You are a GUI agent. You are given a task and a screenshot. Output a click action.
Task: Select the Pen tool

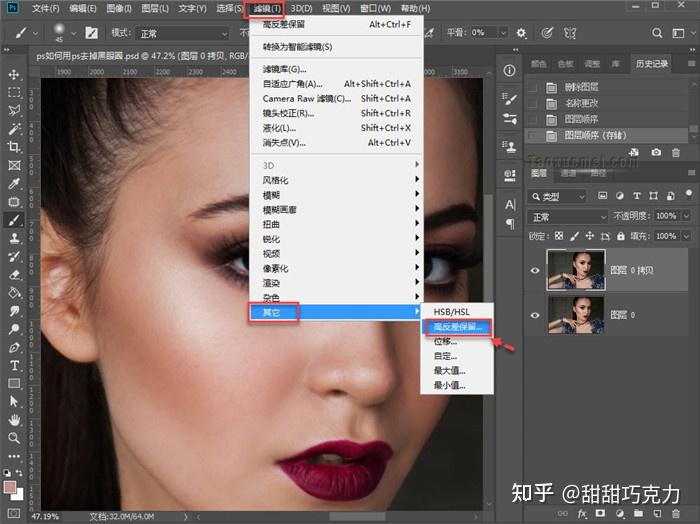(x=14, y=348)
